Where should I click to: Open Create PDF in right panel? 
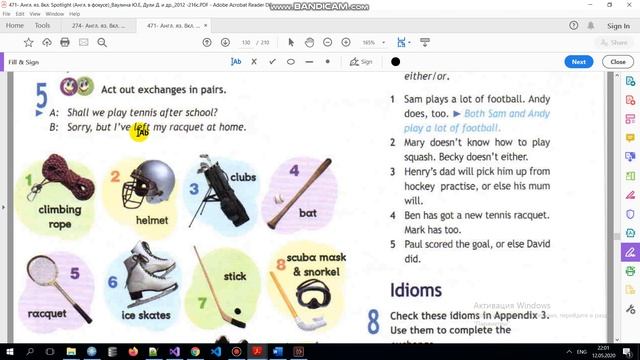tap(630, 100)
